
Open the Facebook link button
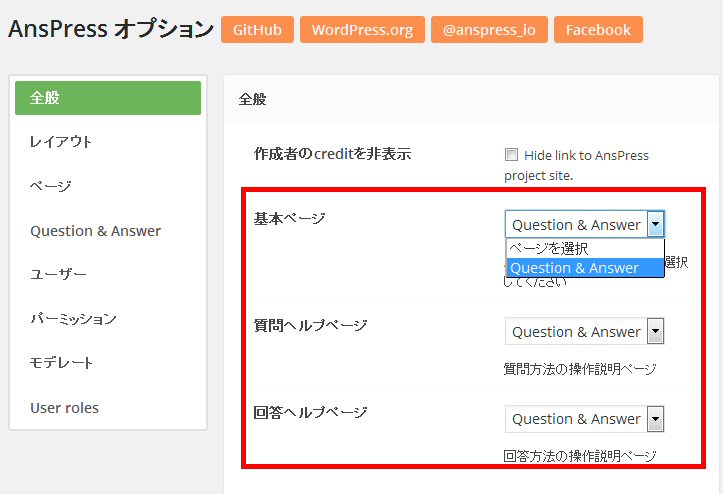[x=598, y=30]
